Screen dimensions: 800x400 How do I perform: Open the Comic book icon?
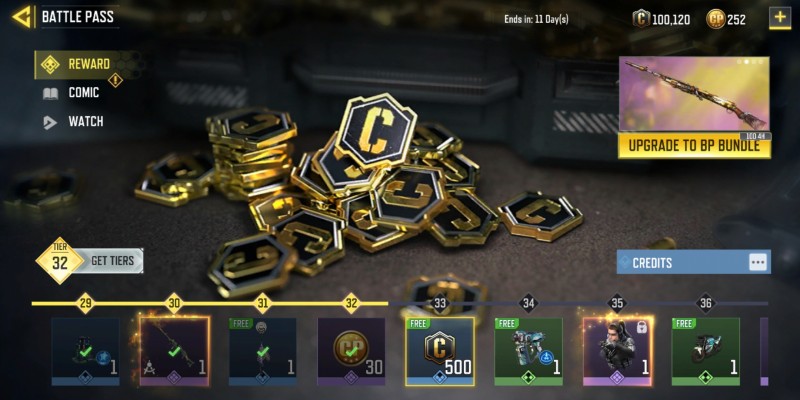50,93
